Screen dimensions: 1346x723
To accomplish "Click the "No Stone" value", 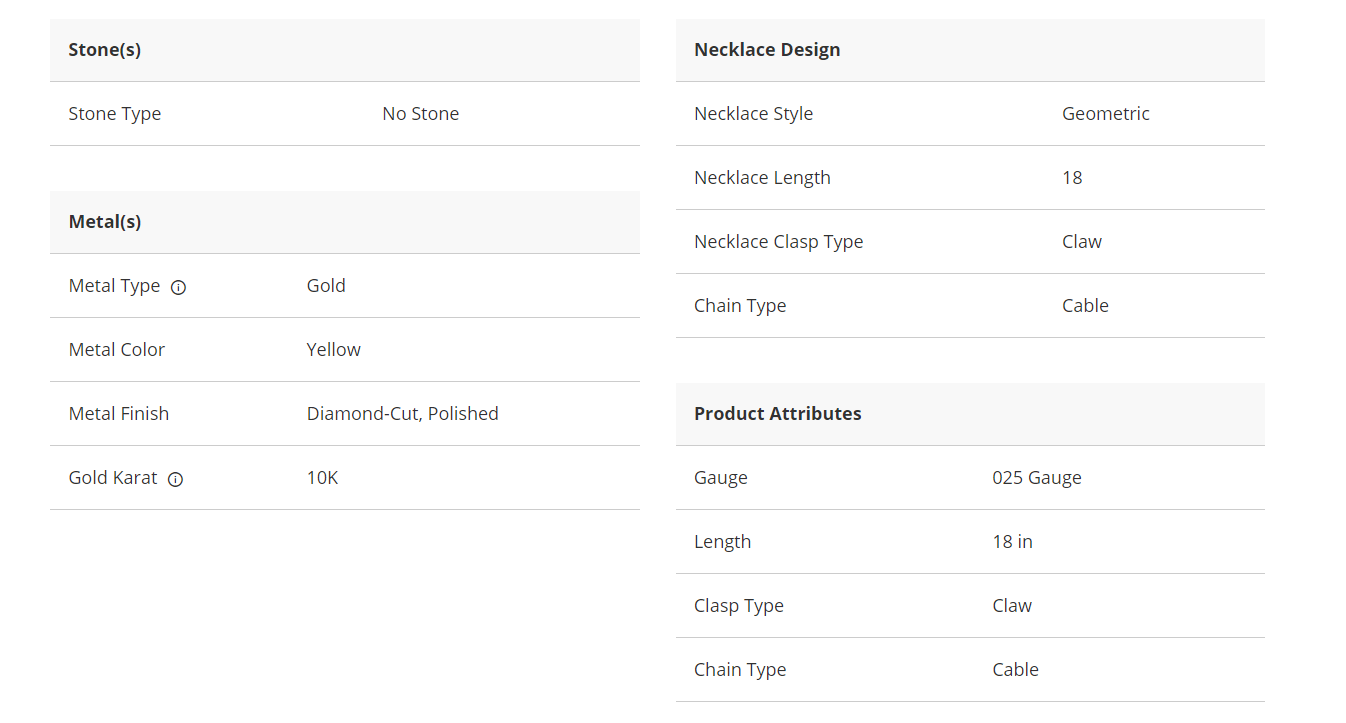I will [x=420, y=114].
